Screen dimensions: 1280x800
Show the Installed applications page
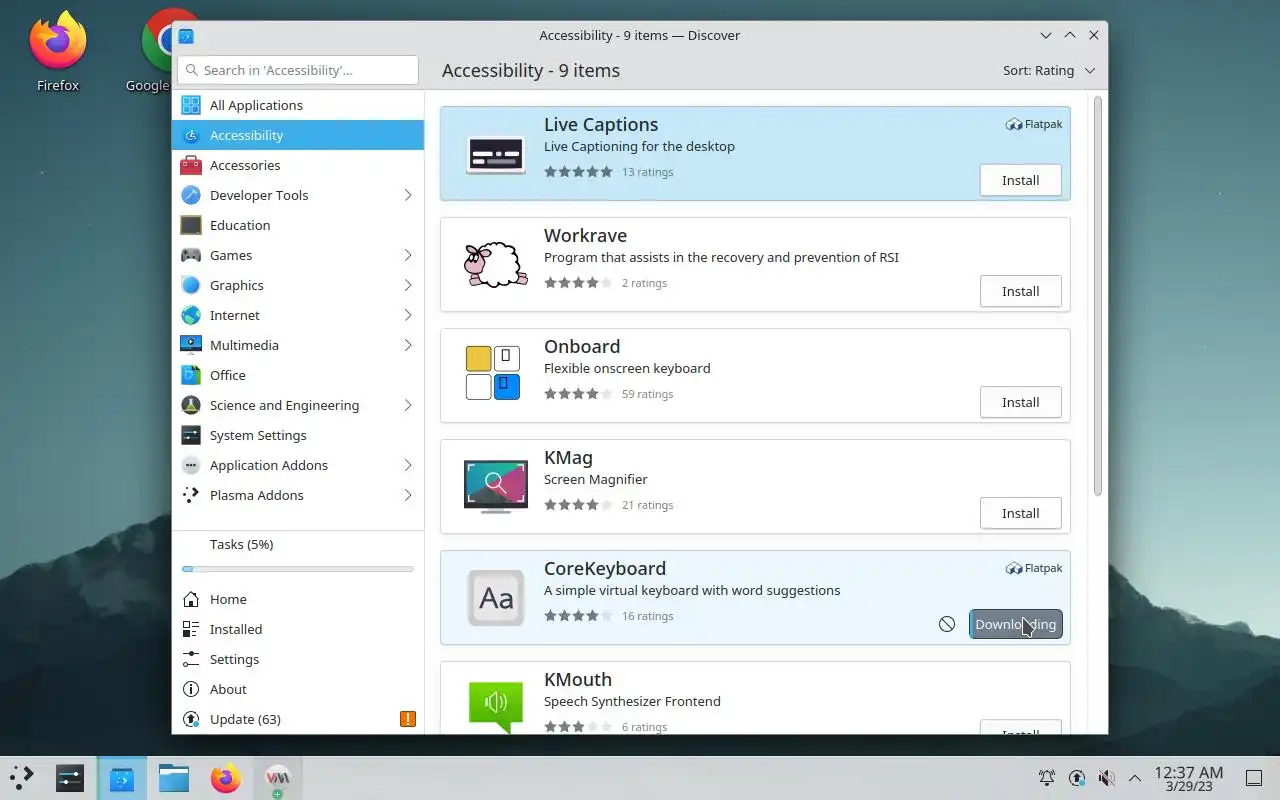[298, 629]
